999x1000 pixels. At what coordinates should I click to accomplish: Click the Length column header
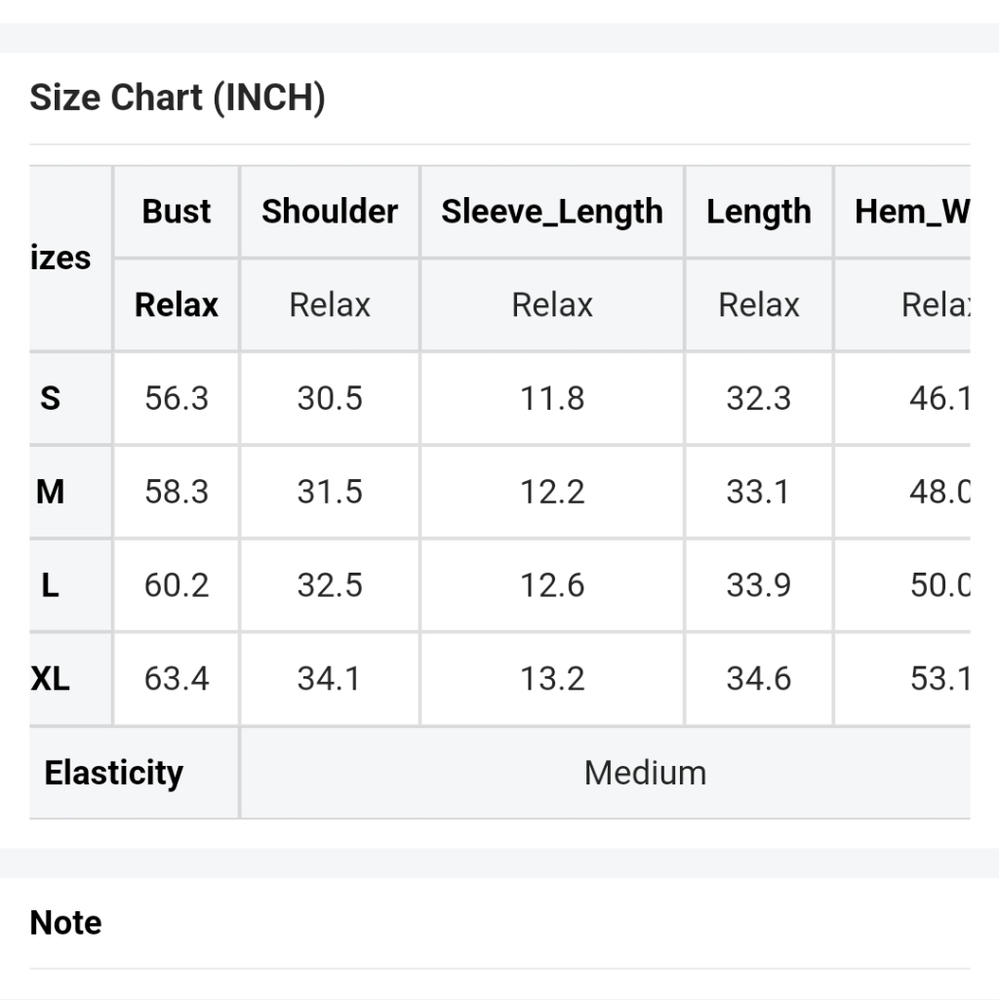pyautogui.click(x=759, y=212)
